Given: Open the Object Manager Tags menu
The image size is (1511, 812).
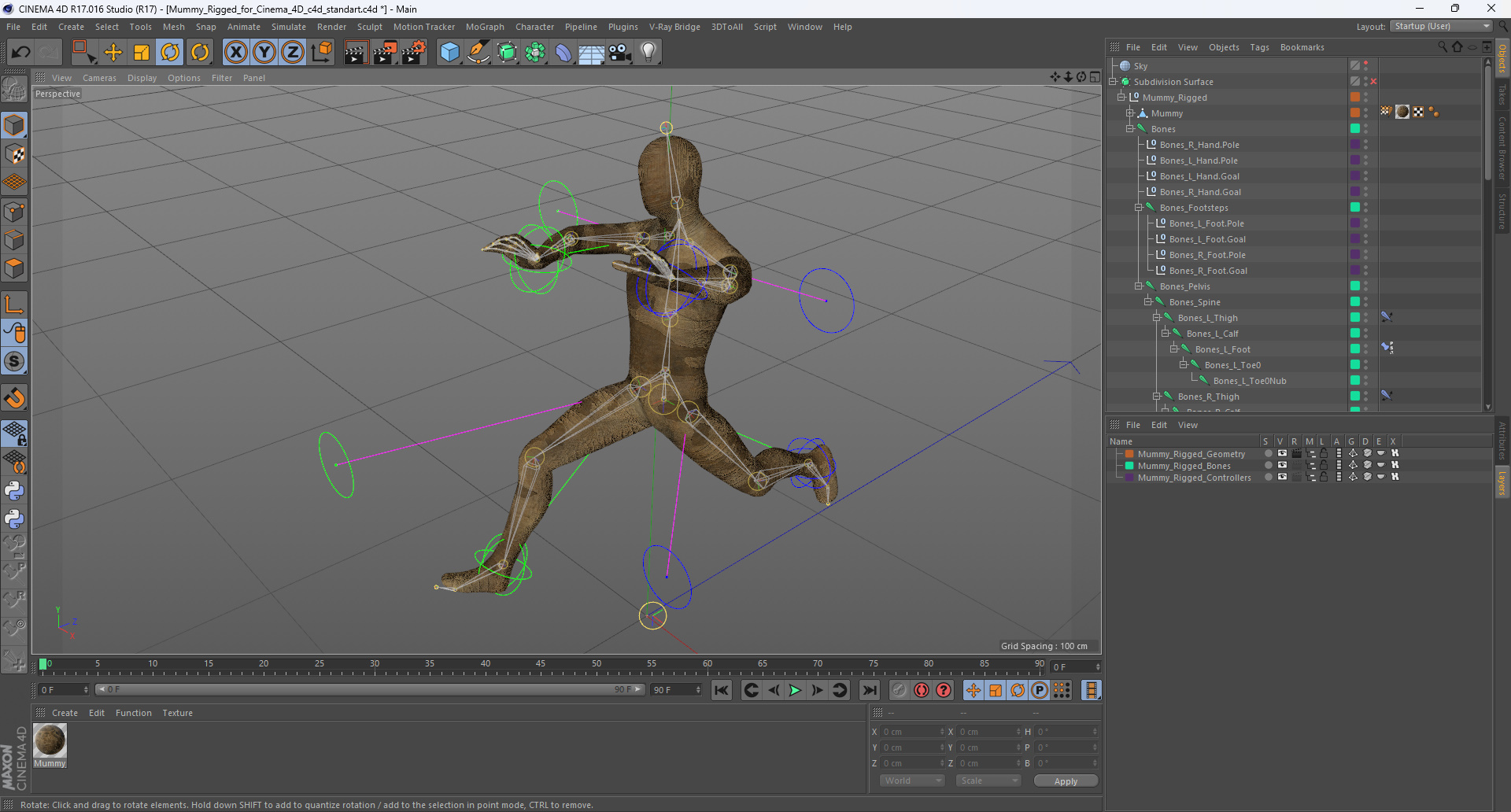Looking at the screenshot, I should (1259, 47).
